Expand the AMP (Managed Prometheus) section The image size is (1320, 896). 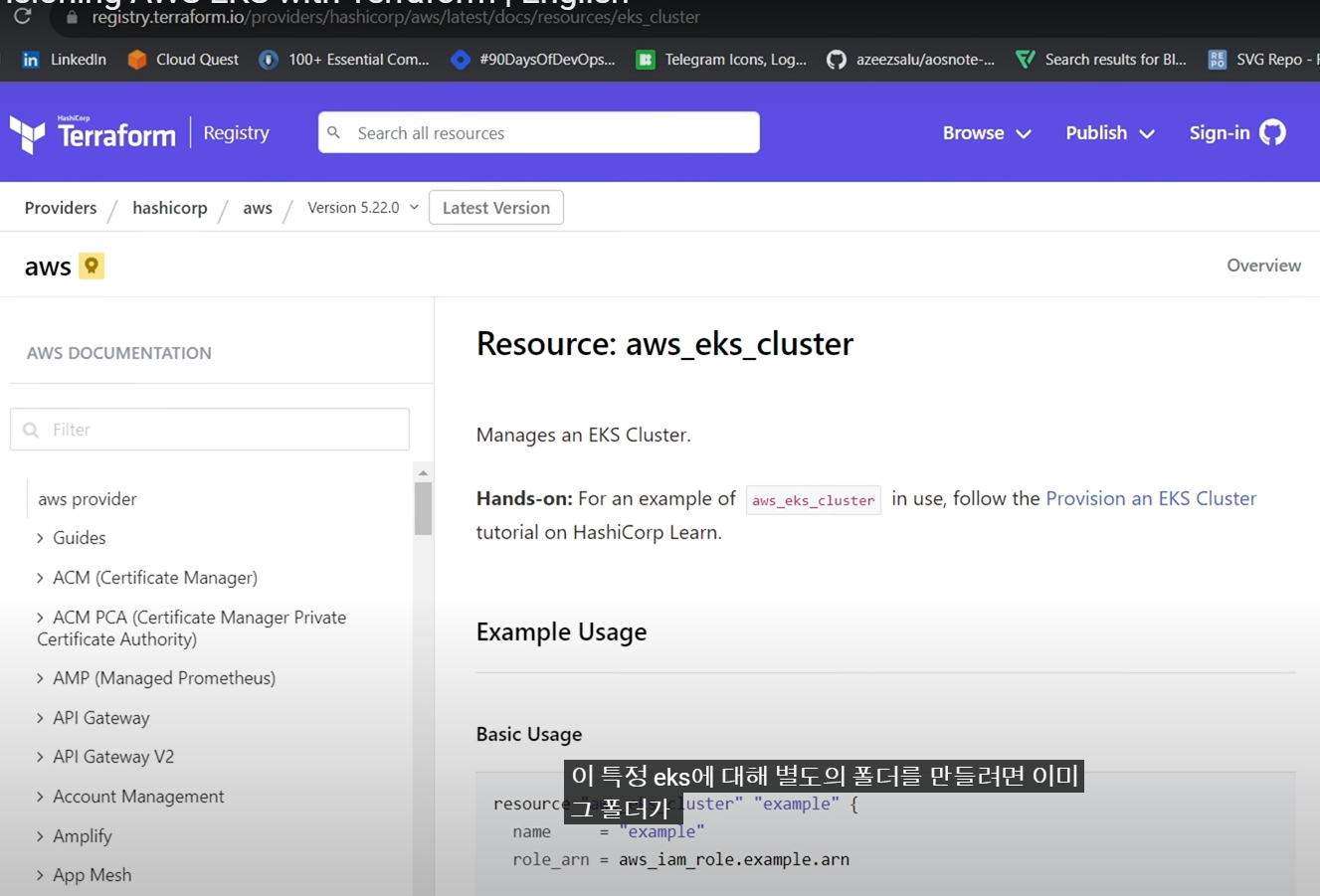coord(155,678)
